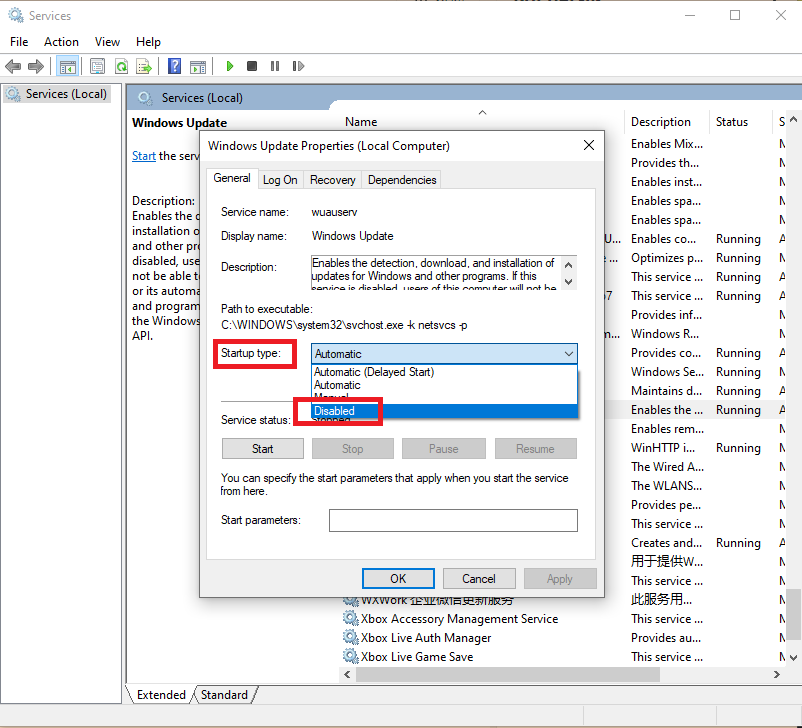Screen dimensions: 802x728
Task: Click gear icon of Xbox Accessory Management Service
Action: click(x=350, y=618)
